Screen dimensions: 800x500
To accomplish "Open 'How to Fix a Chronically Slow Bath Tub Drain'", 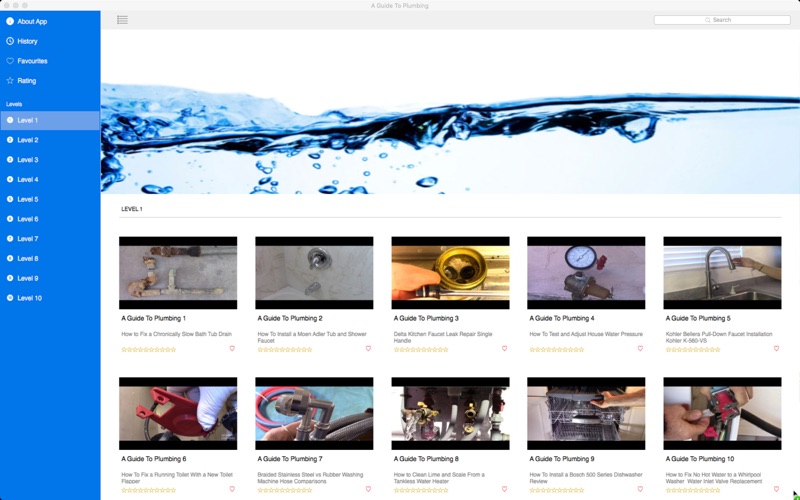I will (x=177, y=334).
